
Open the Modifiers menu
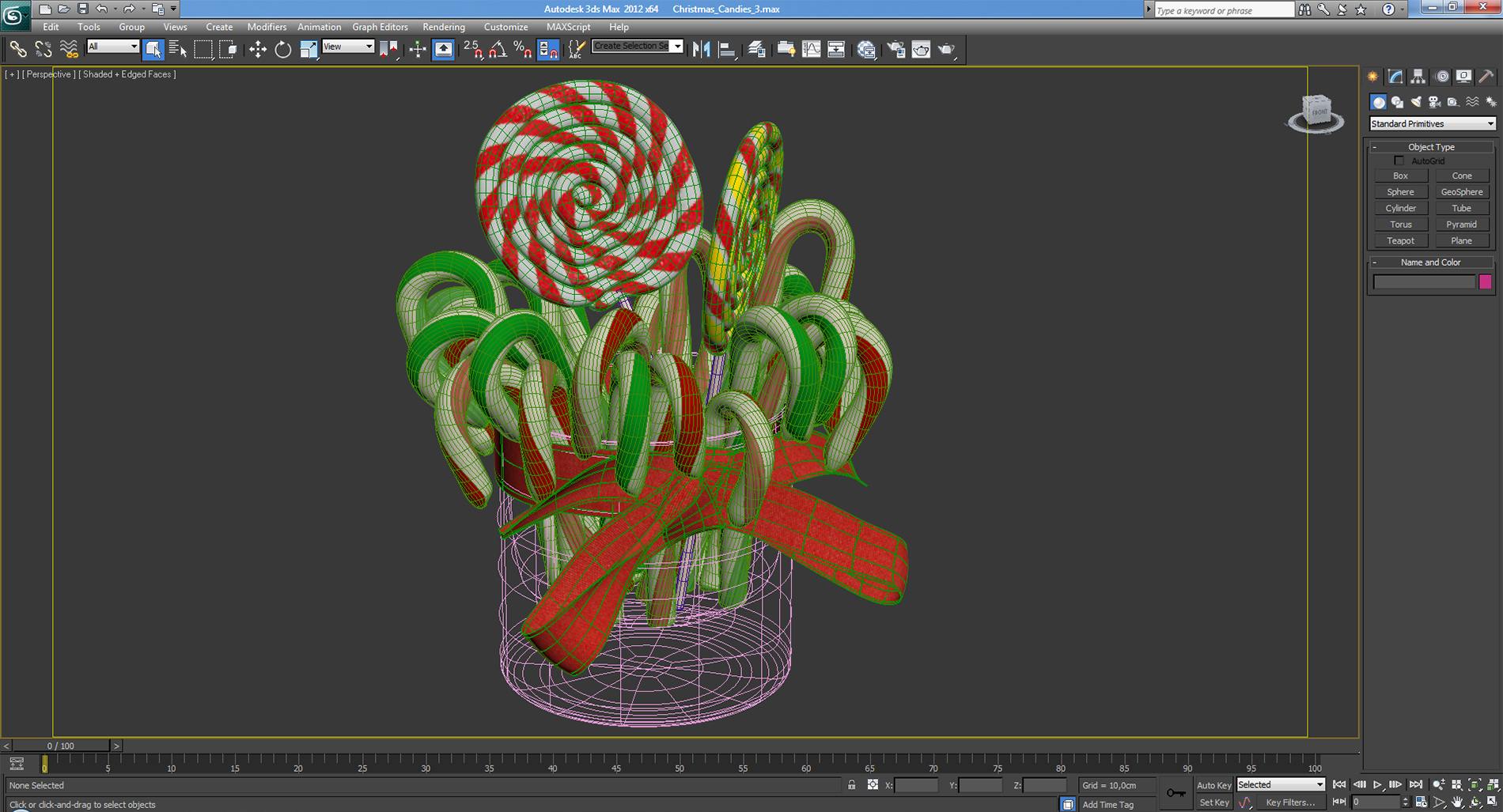pyautogui.click(x=267, y=26)
